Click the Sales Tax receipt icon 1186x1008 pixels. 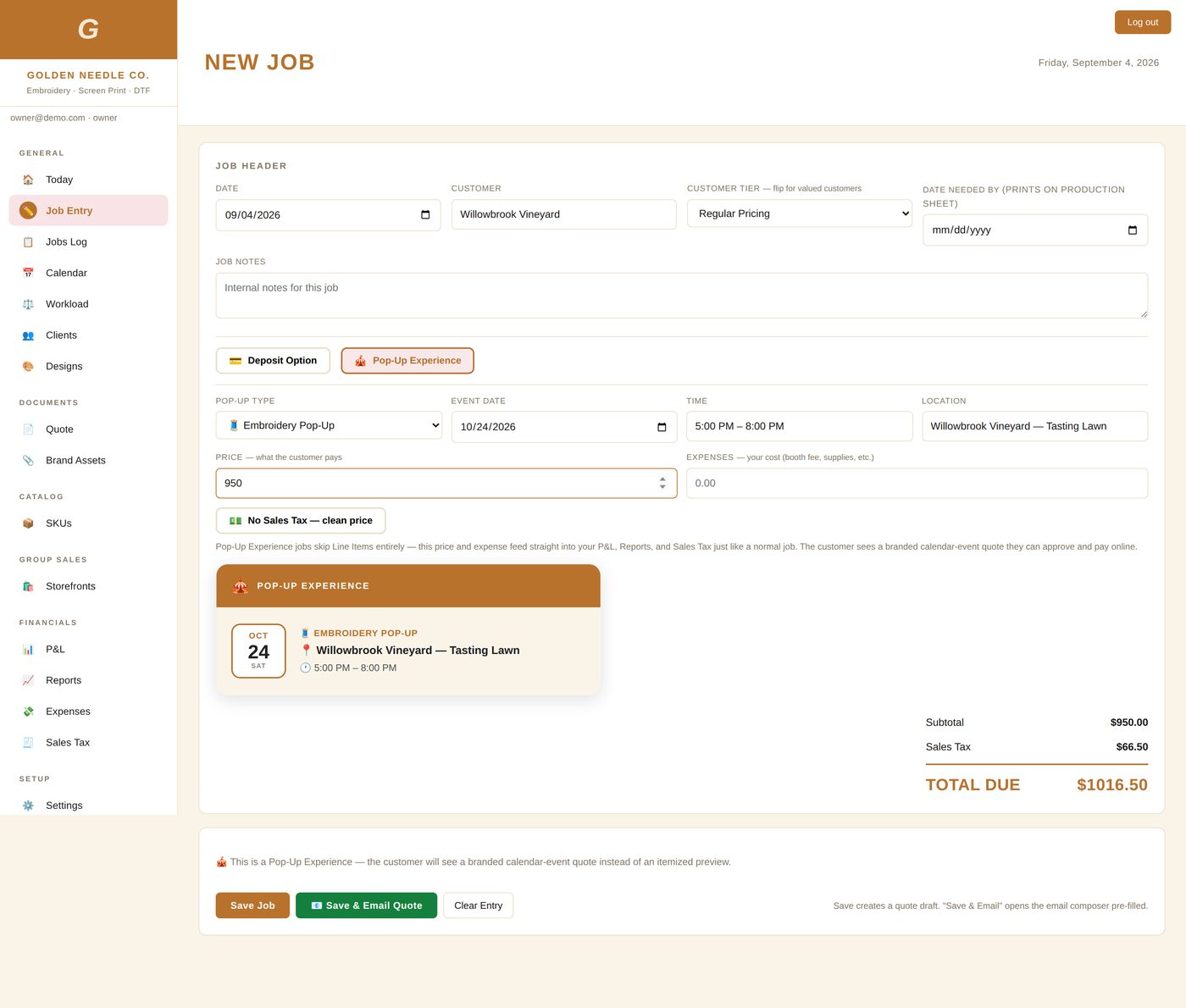[28, 742]
